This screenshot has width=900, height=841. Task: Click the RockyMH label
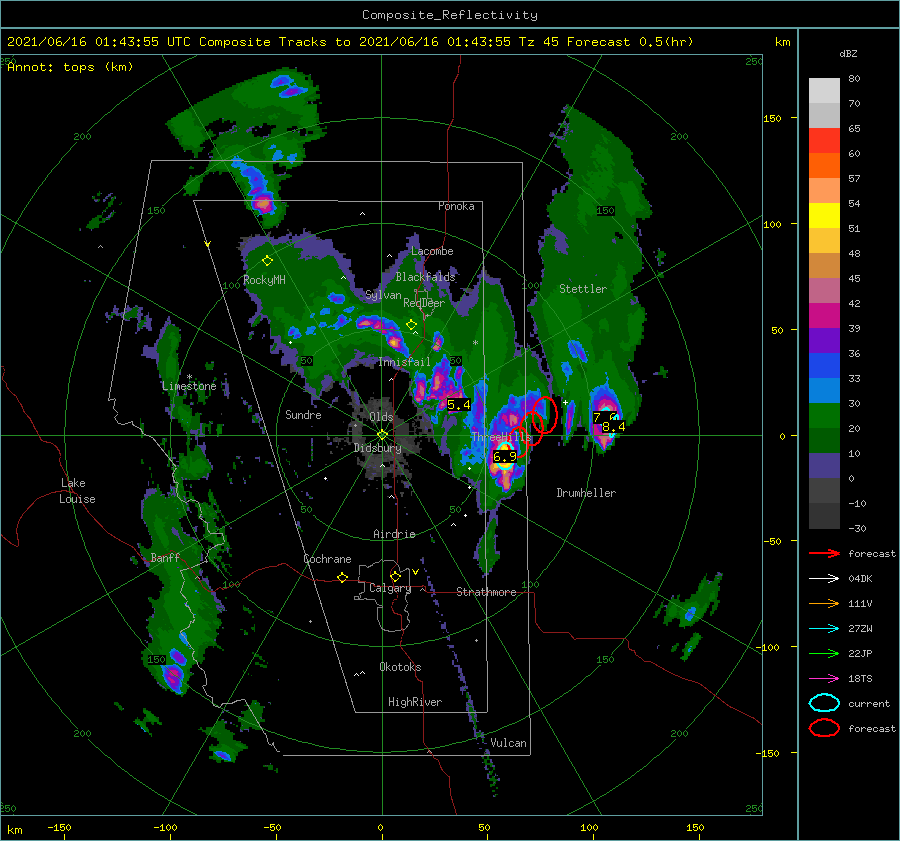coord(264,280)
